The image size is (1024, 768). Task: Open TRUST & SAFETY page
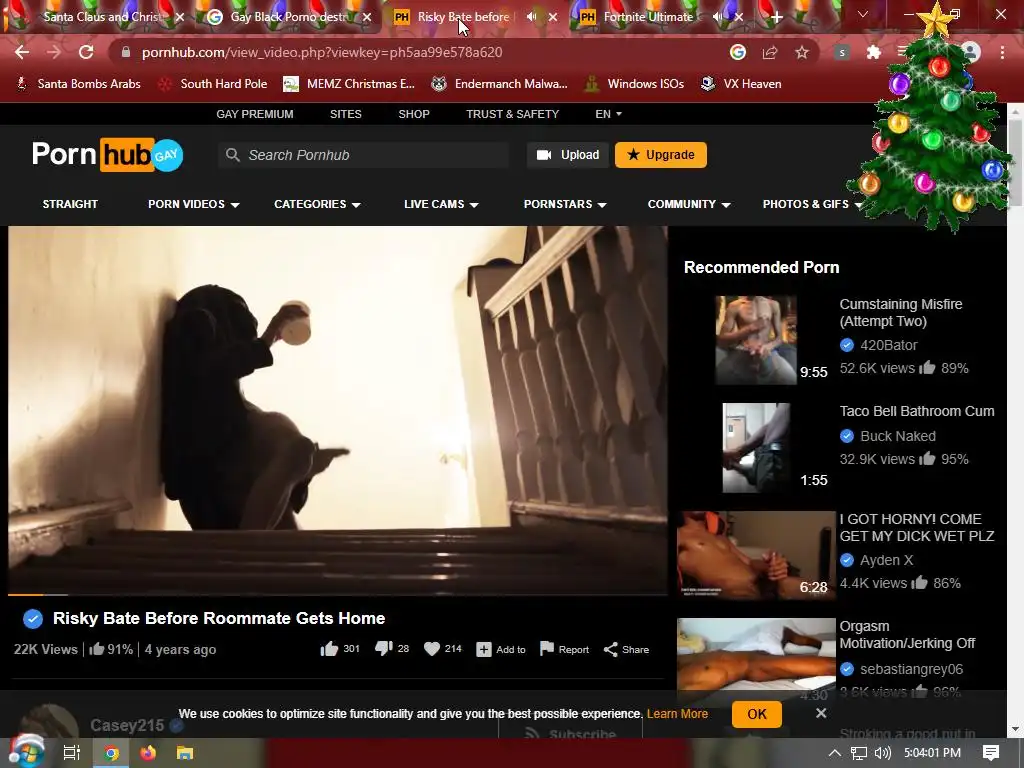(513, 114)
